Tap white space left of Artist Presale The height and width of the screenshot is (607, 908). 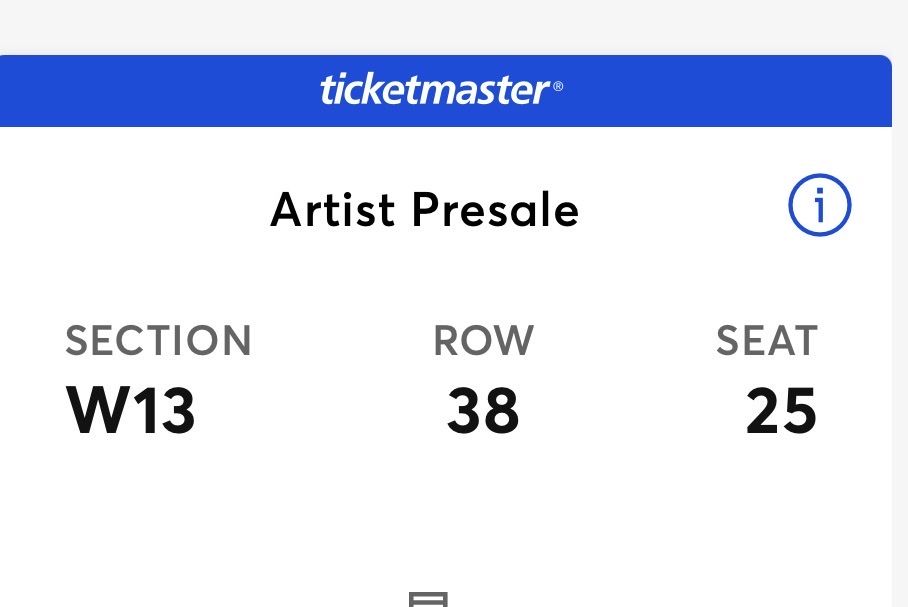tap(130, 210)
